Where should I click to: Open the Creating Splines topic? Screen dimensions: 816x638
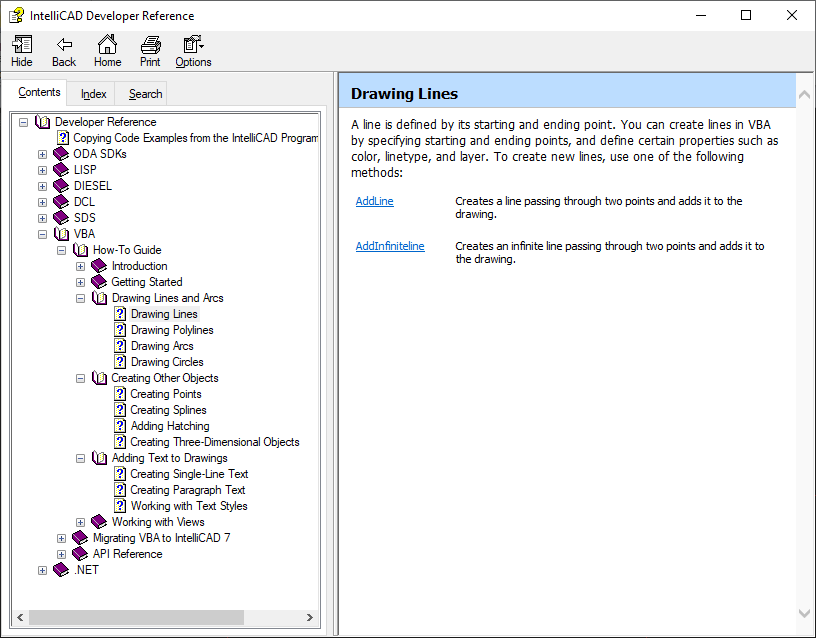tap(168, 410)
